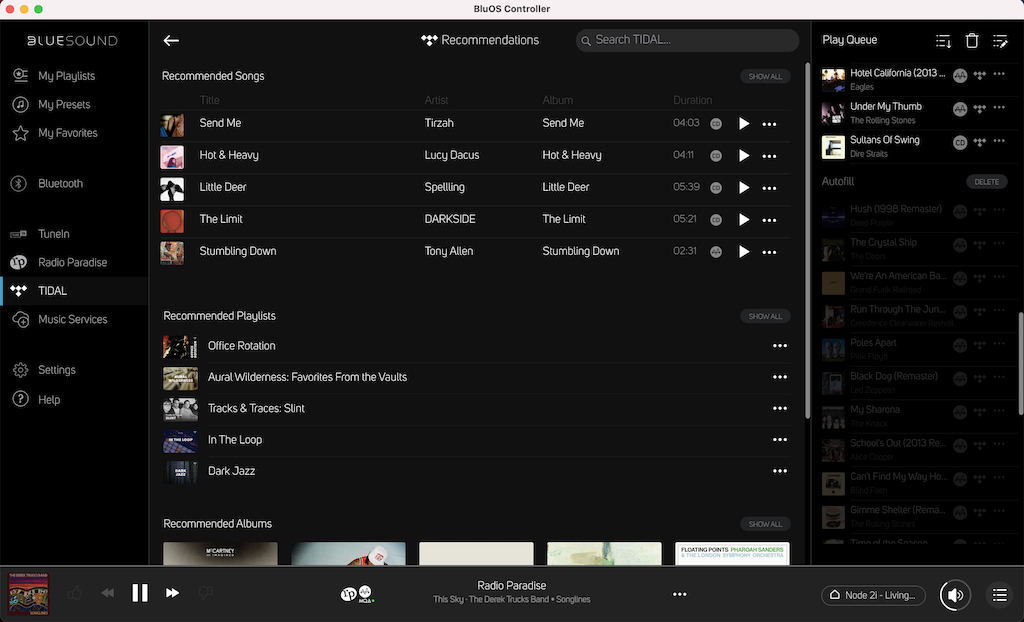Open Music Services in sidebar
The height and width of the screenshot is (622, 1024).
tap(74, 319)
